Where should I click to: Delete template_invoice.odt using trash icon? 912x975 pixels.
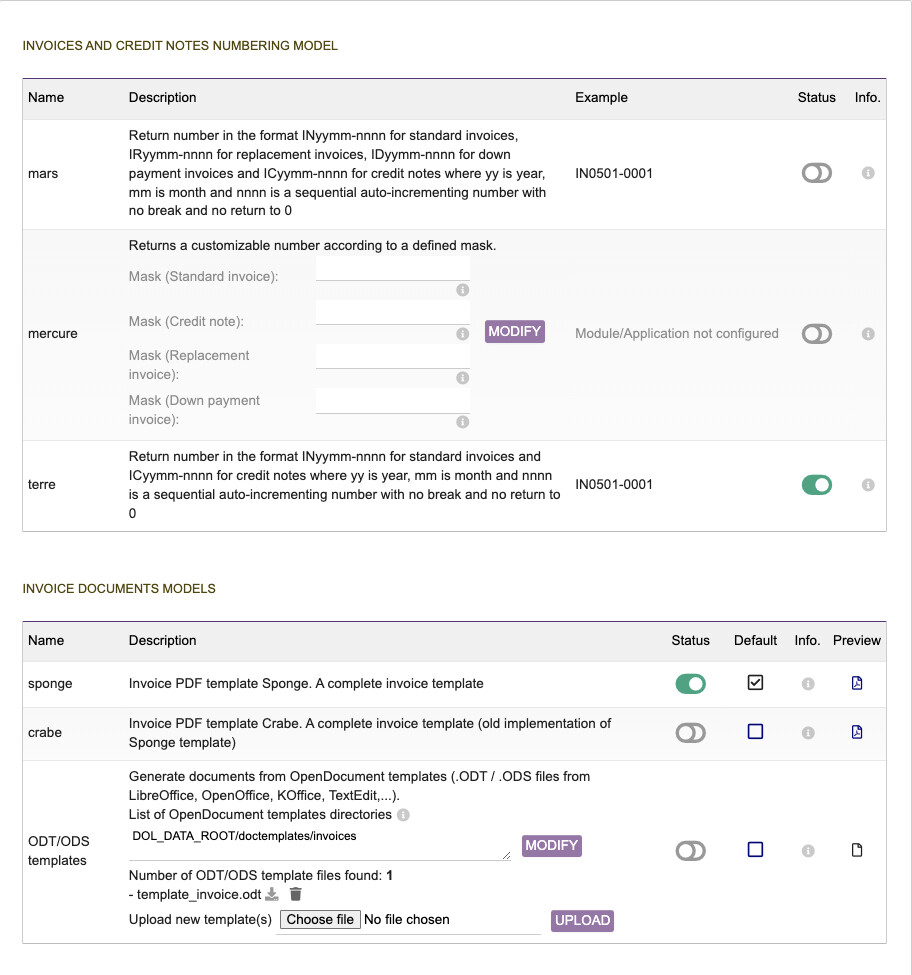click(x=295, y=894)
